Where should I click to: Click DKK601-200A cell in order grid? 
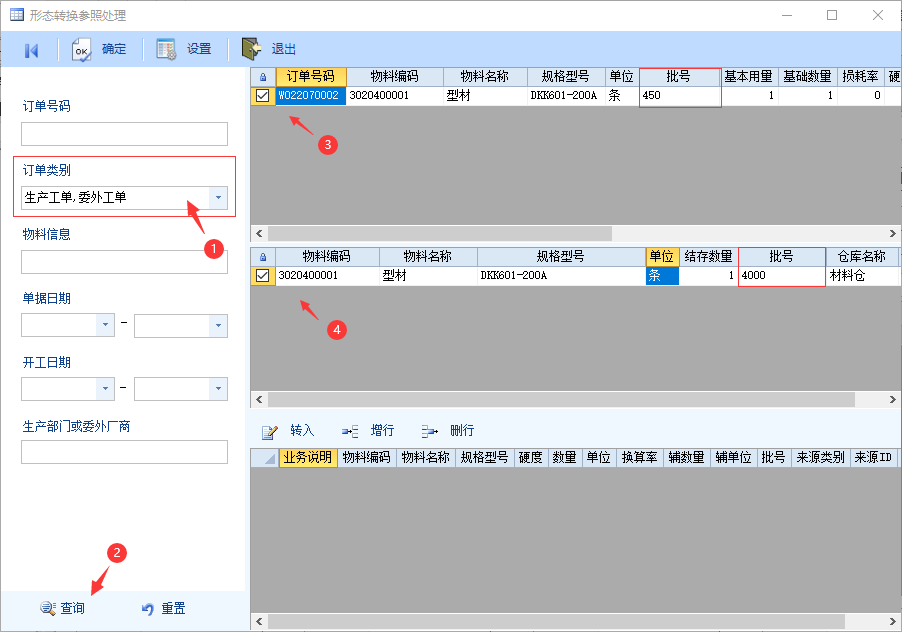click(x=566, y=95)
